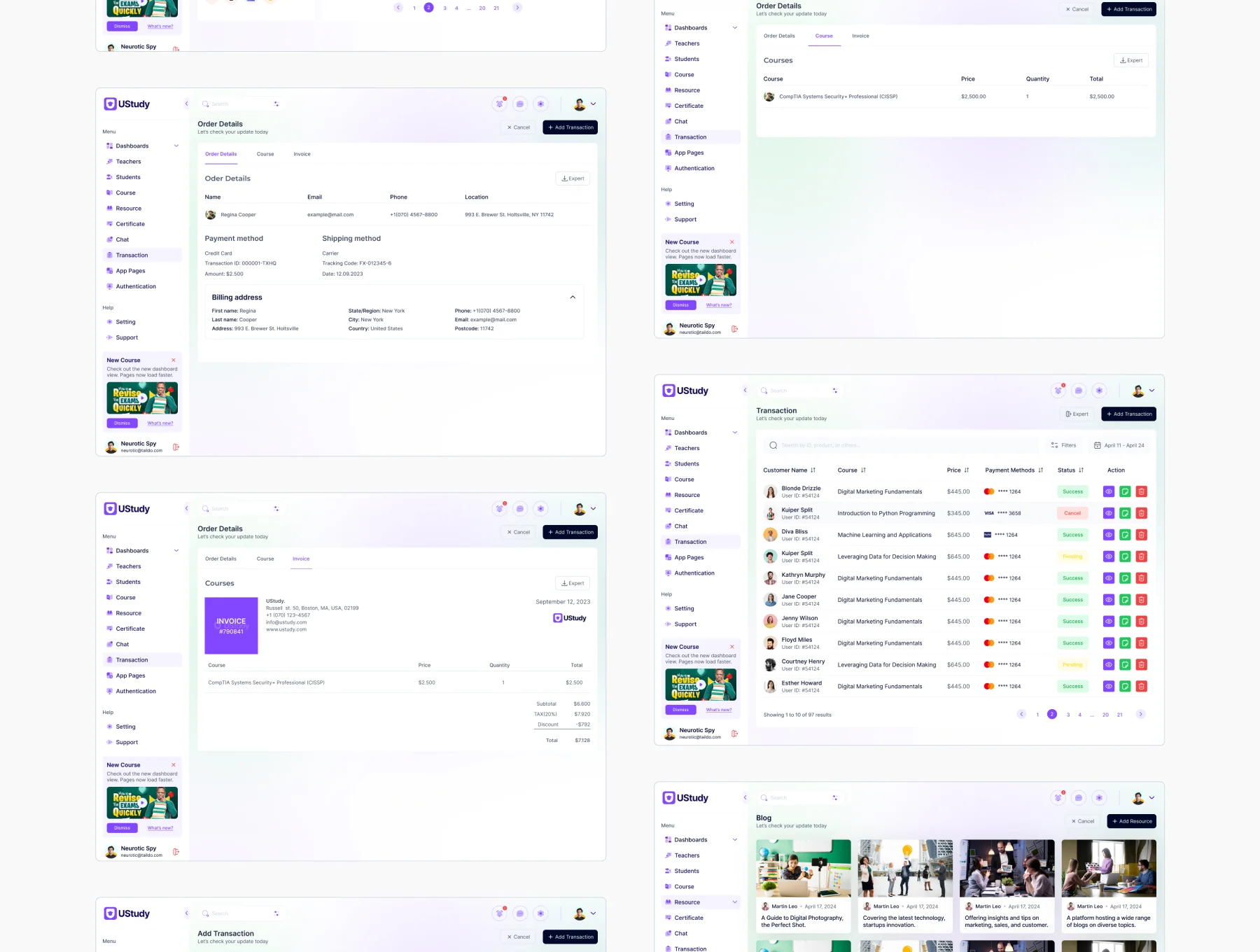Focus the 'Search by ID, product' field
Image resolution: width=1260 pixels, height=952 pixels.
[901, 445]
